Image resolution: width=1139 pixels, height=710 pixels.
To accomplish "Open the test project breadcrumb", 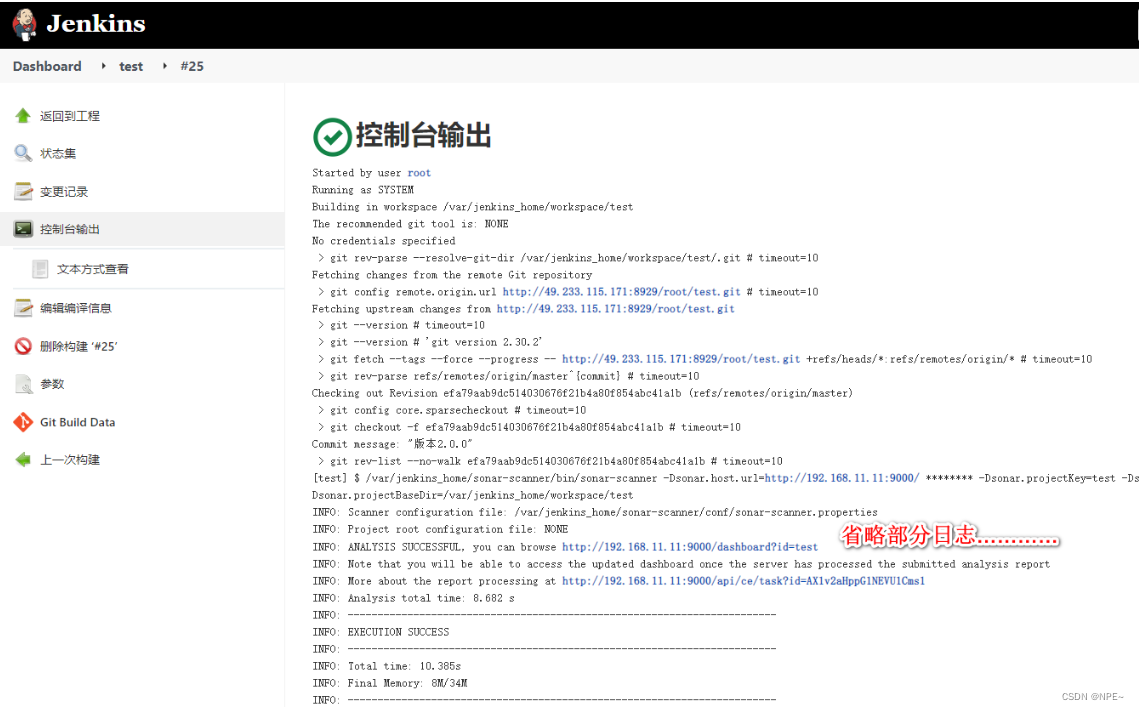I will (x=131, y=66).
